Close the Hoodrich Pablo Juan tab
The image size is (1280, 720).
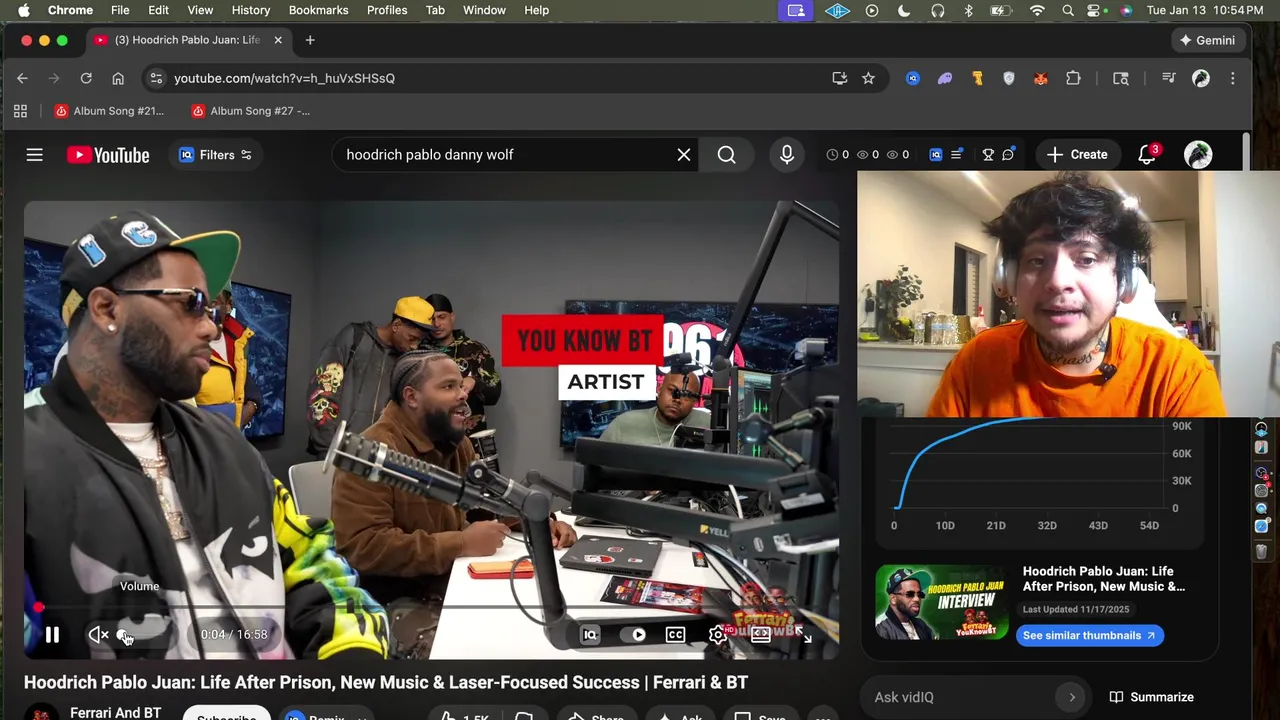(x=278, y=40)
